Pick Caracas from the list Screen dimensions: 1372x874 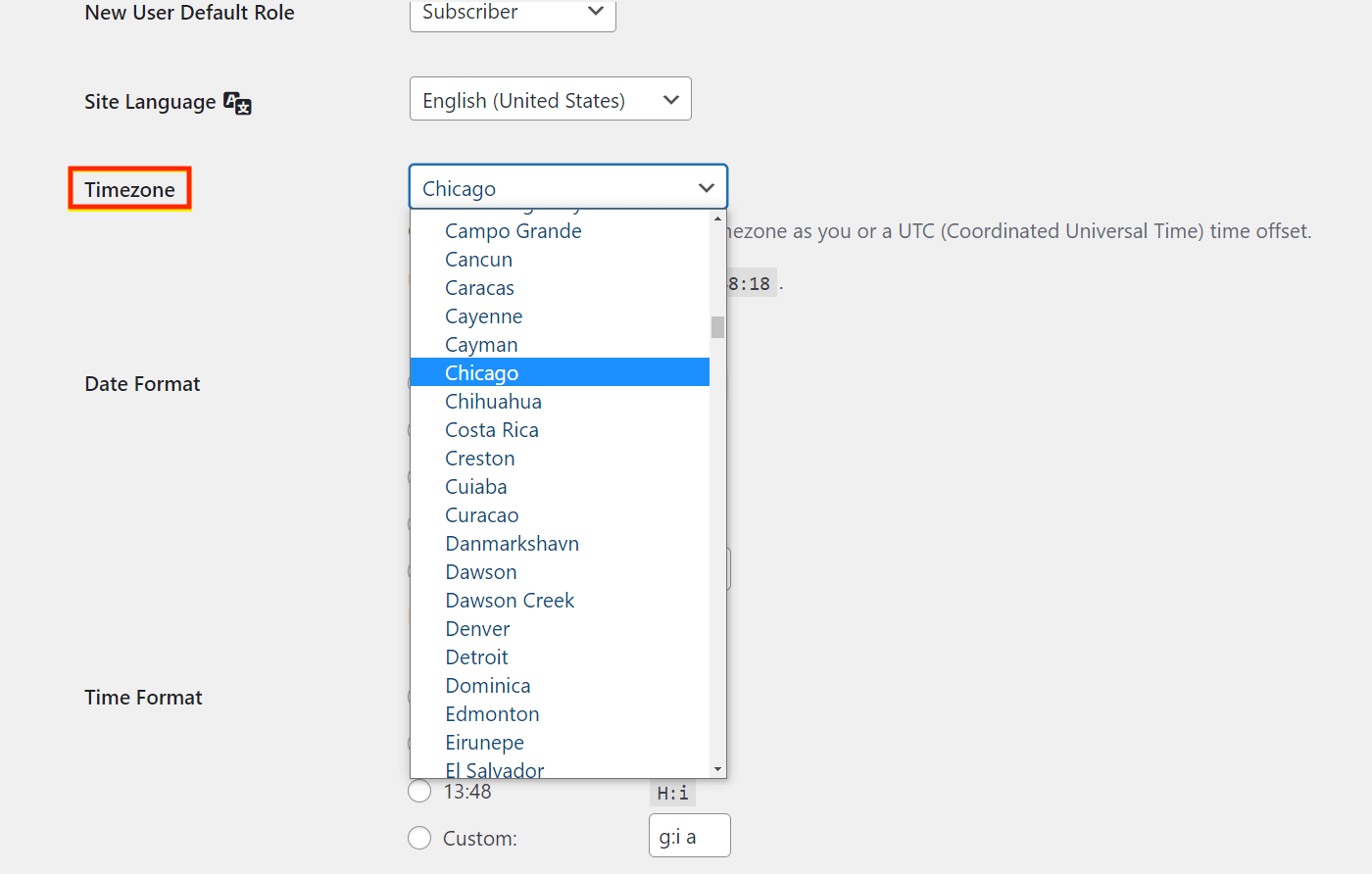(x=479, y=288)
